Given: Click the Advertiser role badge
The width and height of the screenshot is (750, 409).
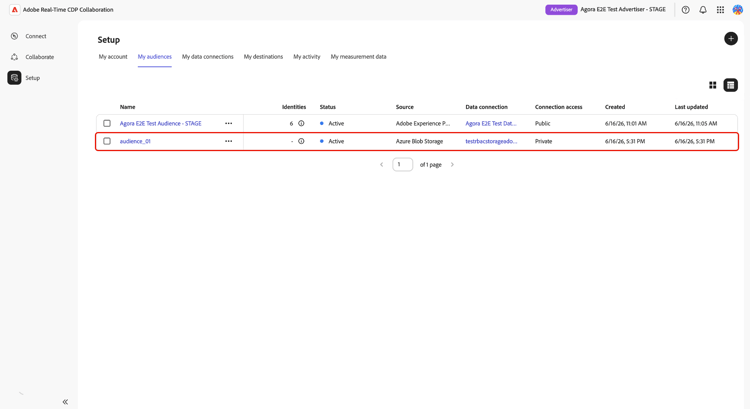Looking at the screenshot, I should click(561, 10).
